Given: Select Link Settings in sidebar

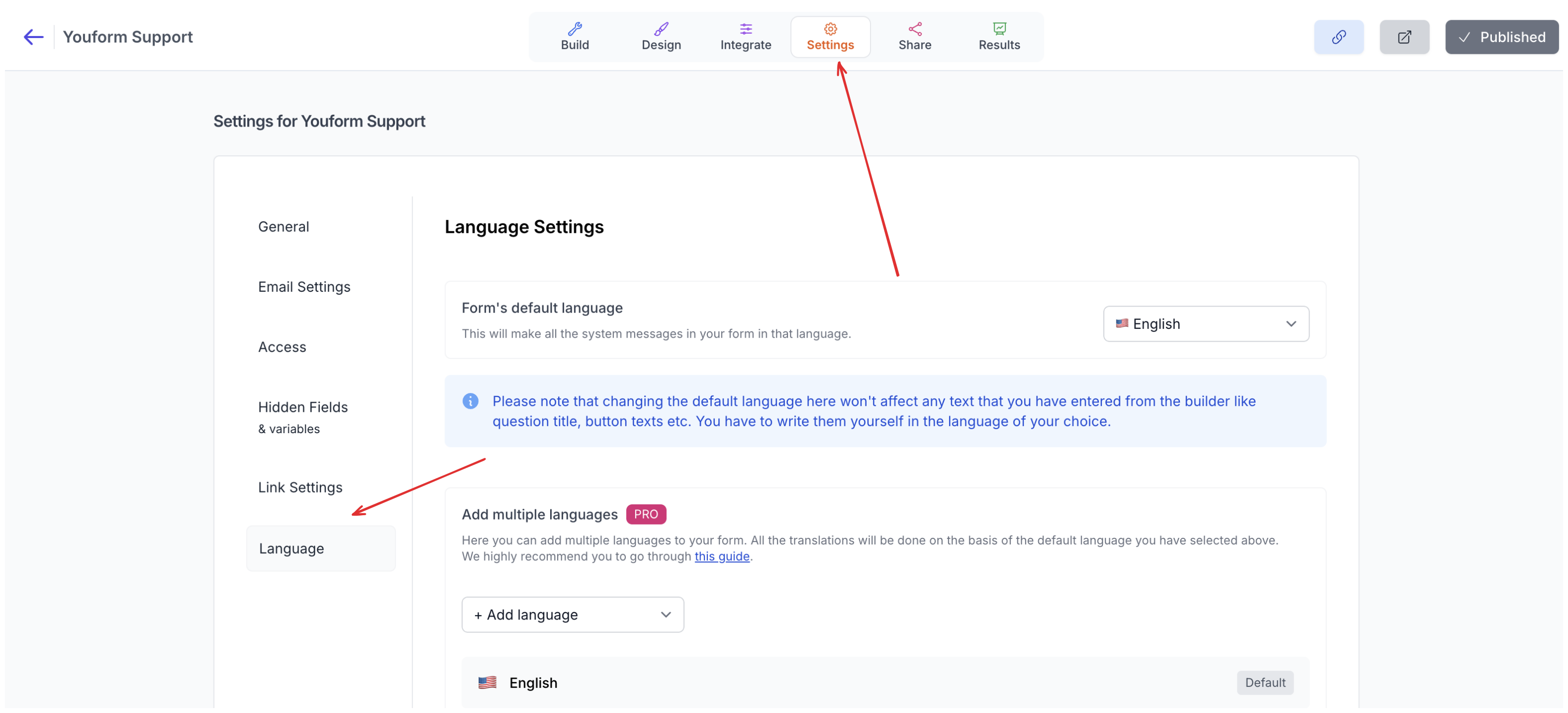Looking at the screenshot, I should 300,487.
